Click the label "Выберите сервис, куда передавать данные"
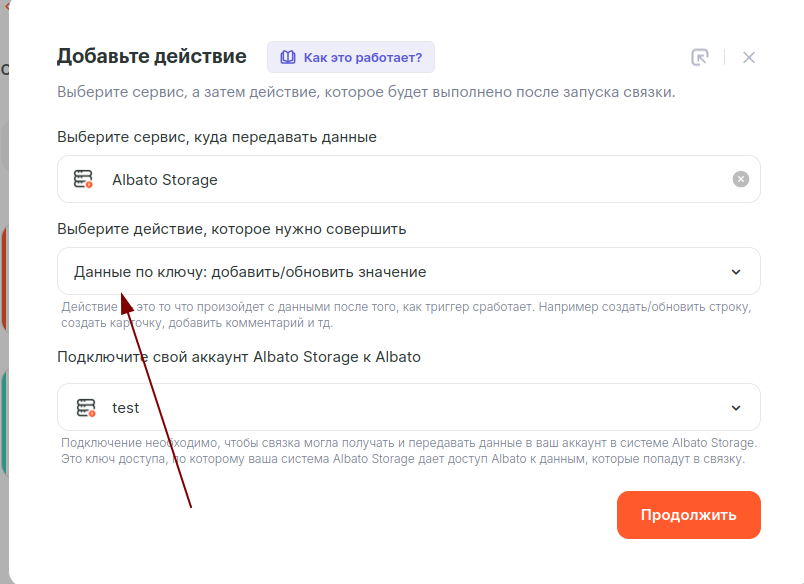This screenshot has width=804, height=584. (x=217, y=136)
